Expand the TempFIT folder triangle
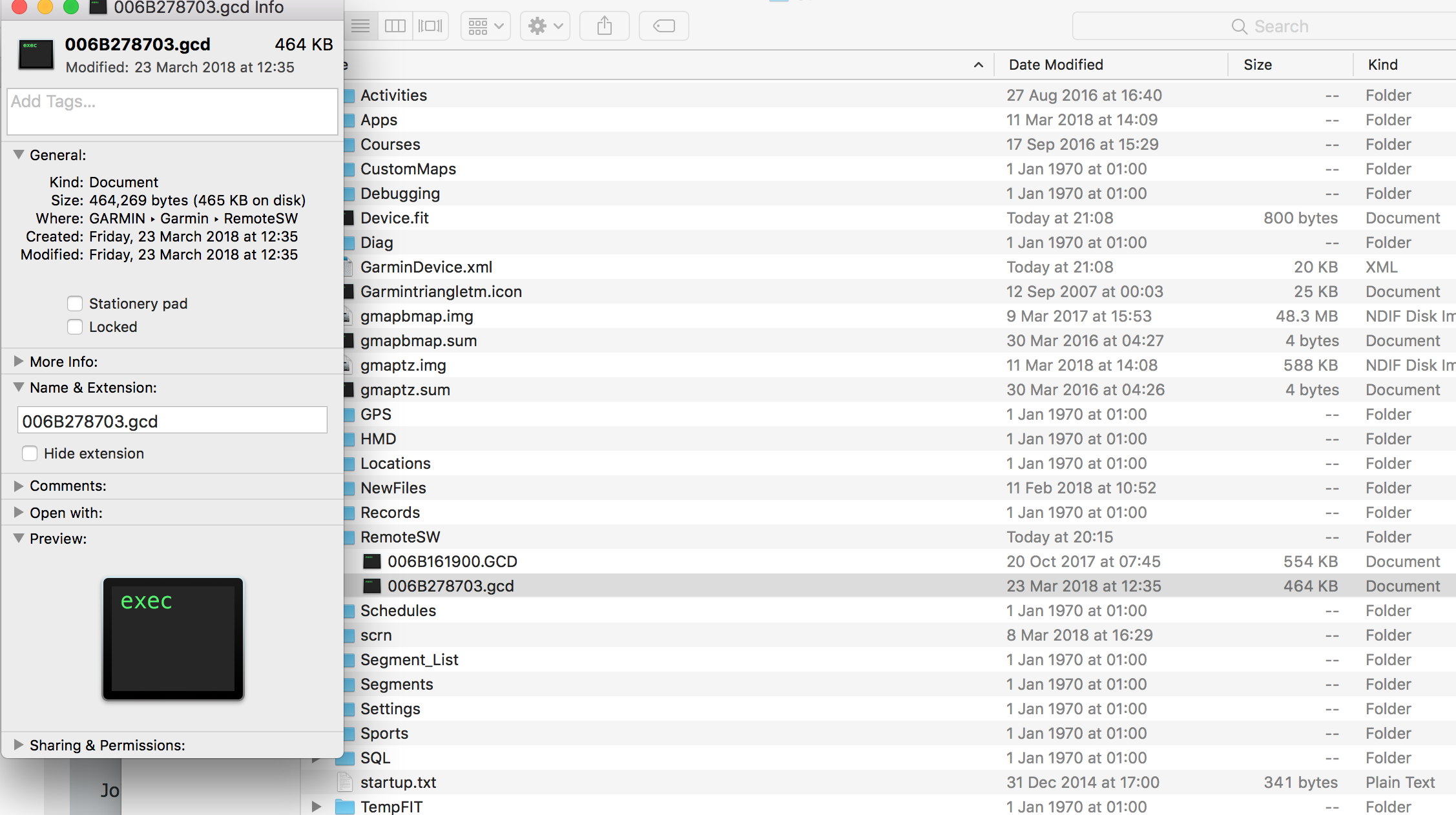1456x815 pixels. click(x=316, y=807)
